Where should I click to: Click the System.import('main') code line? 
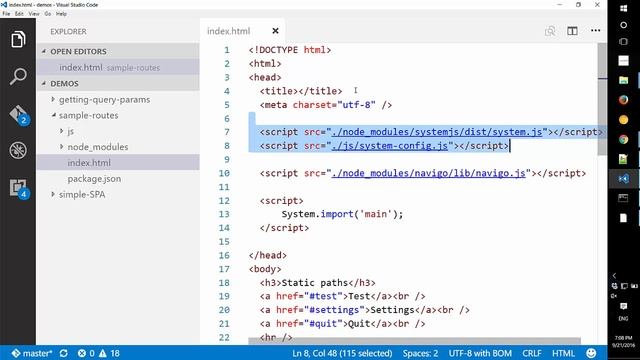pos(342,214)
